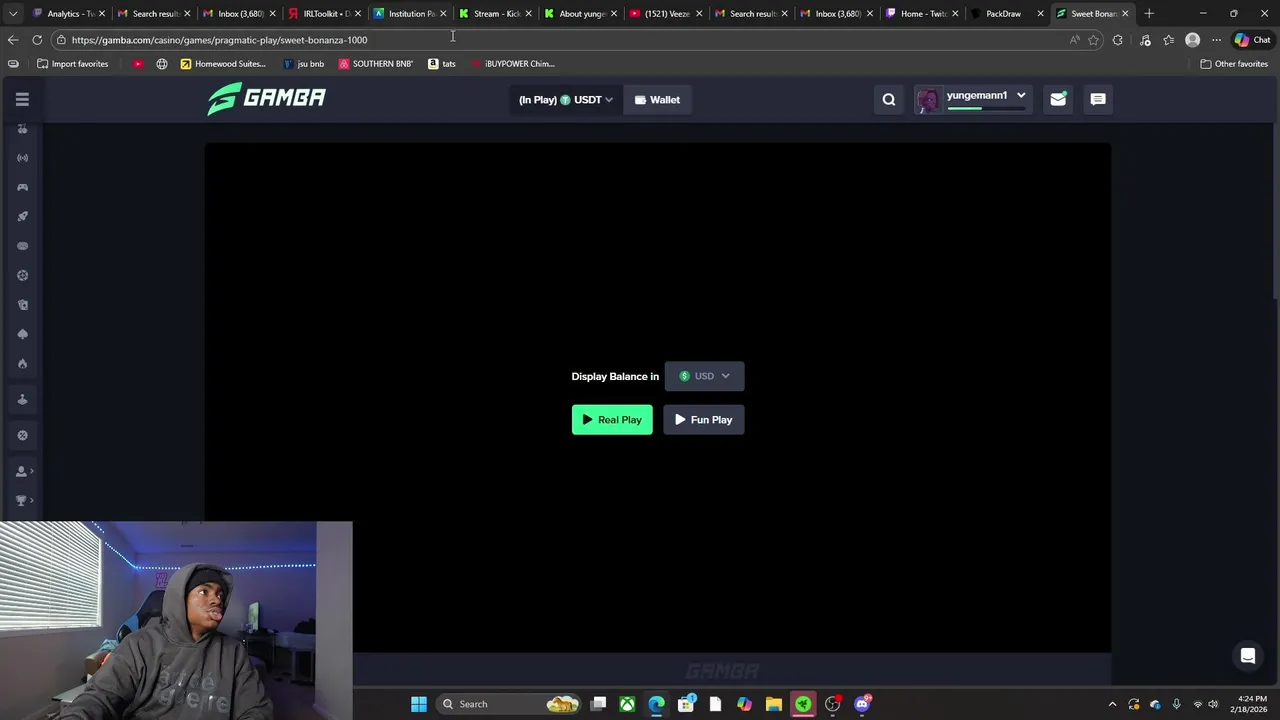Open the Windows Start menu
This screenshot has width=1280, height=720.
pos(419,704)
